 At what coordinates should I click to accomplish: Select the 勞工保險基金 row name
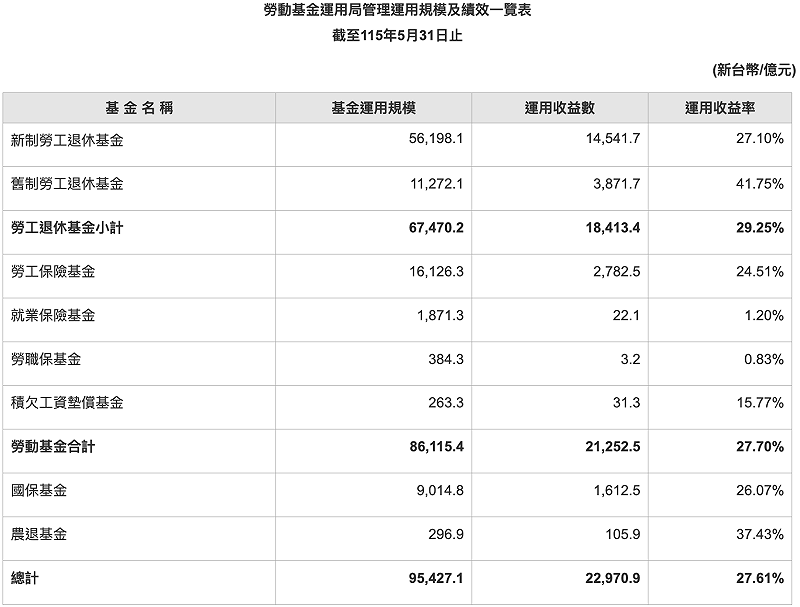(x=53, y=271)
